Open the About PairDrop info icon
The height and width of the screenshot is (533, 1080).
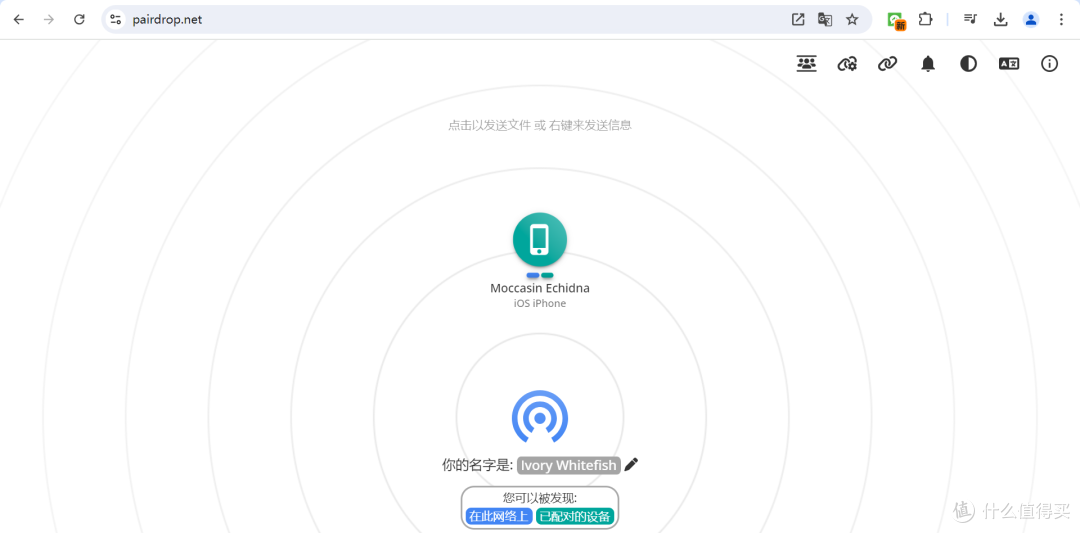[x=1049, y=64]
